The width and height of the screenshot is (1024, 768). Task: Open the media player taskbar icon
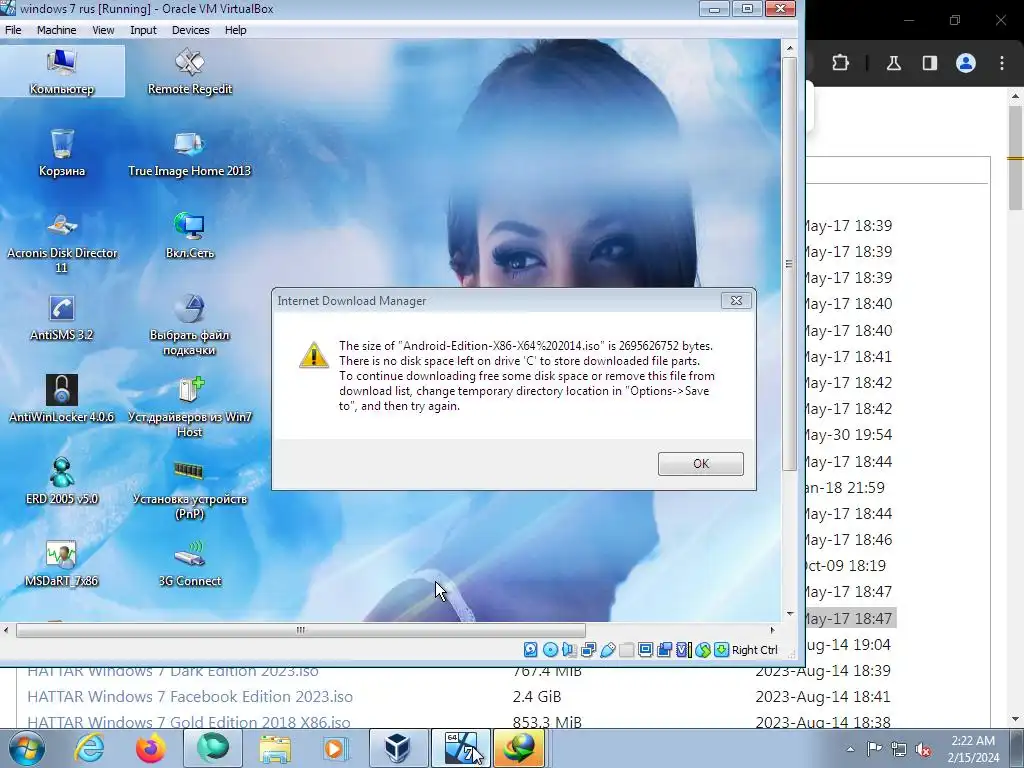tap(337, 748)
